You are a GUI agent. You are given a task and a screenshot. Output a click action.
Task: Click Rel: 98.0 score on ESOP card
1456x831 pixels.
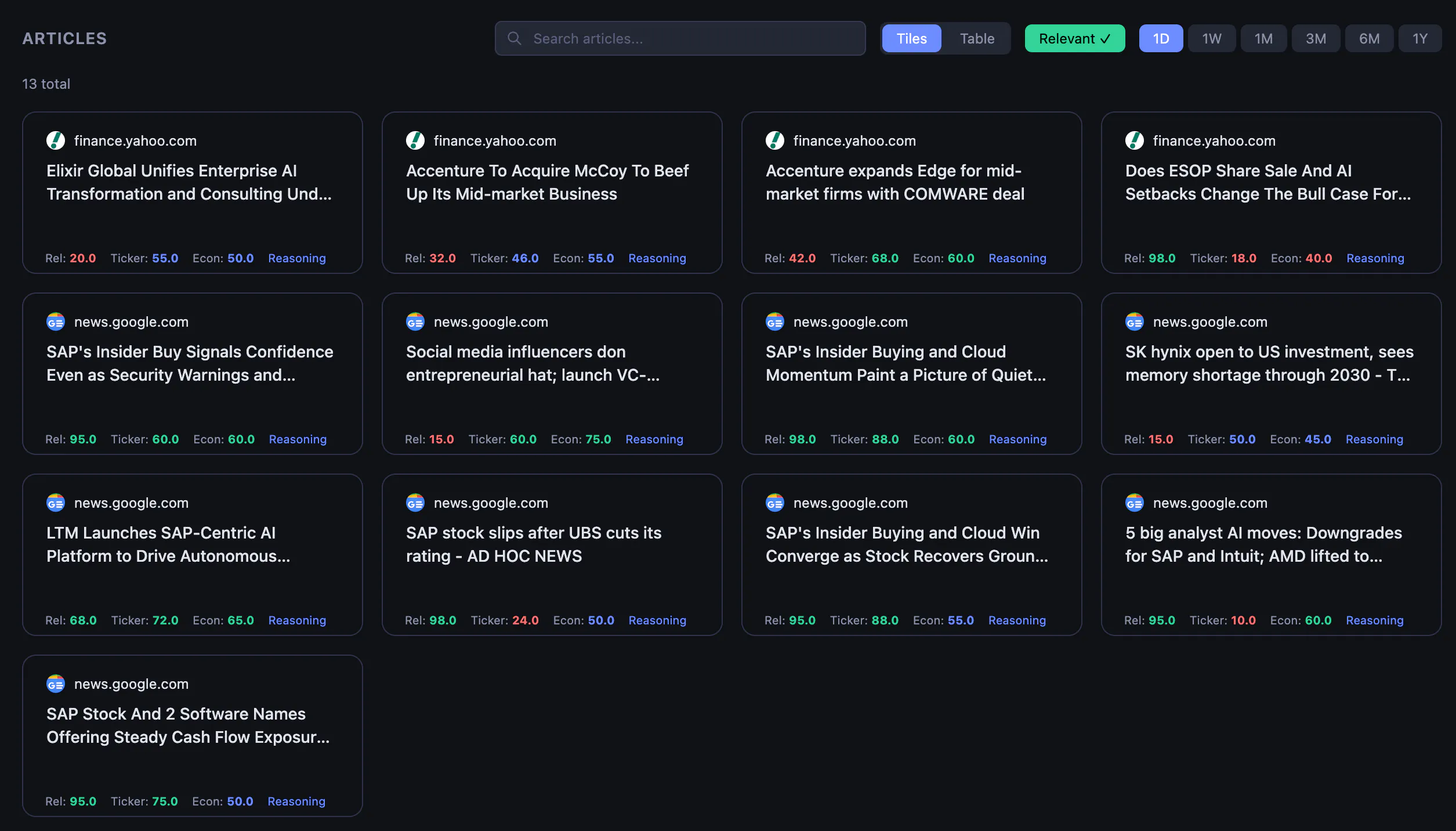point(1150,258)
